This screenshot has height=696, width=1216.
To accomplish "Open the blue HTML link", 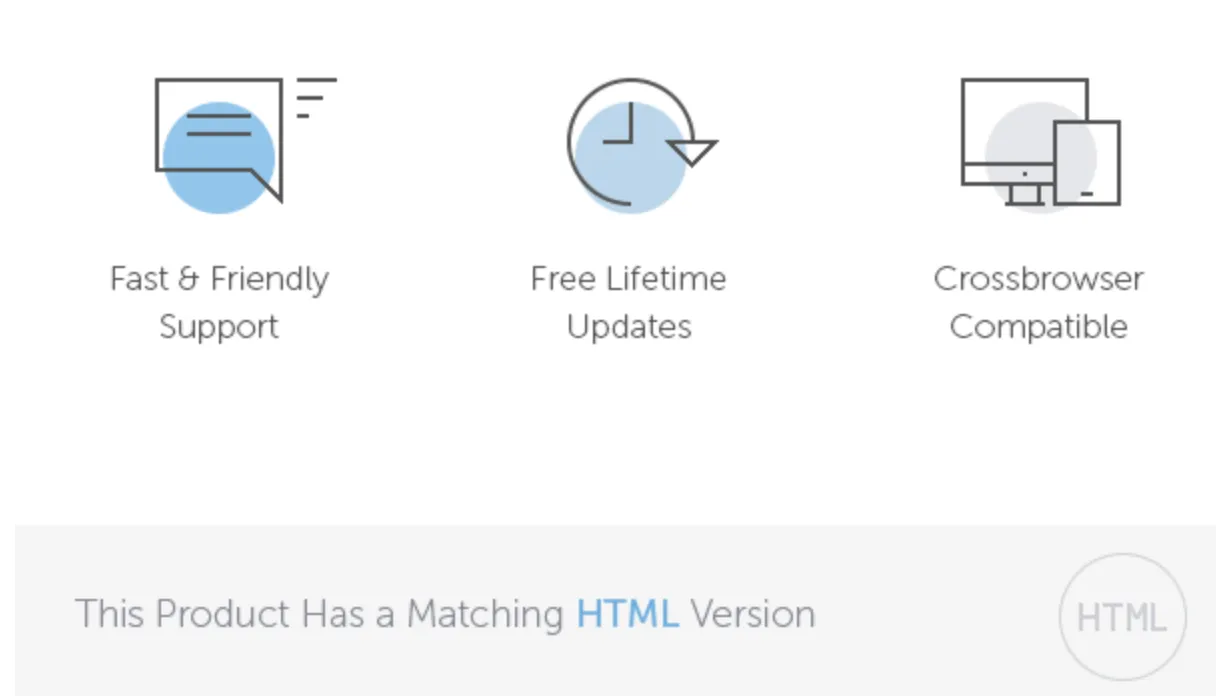I will (x=627, y=613).
